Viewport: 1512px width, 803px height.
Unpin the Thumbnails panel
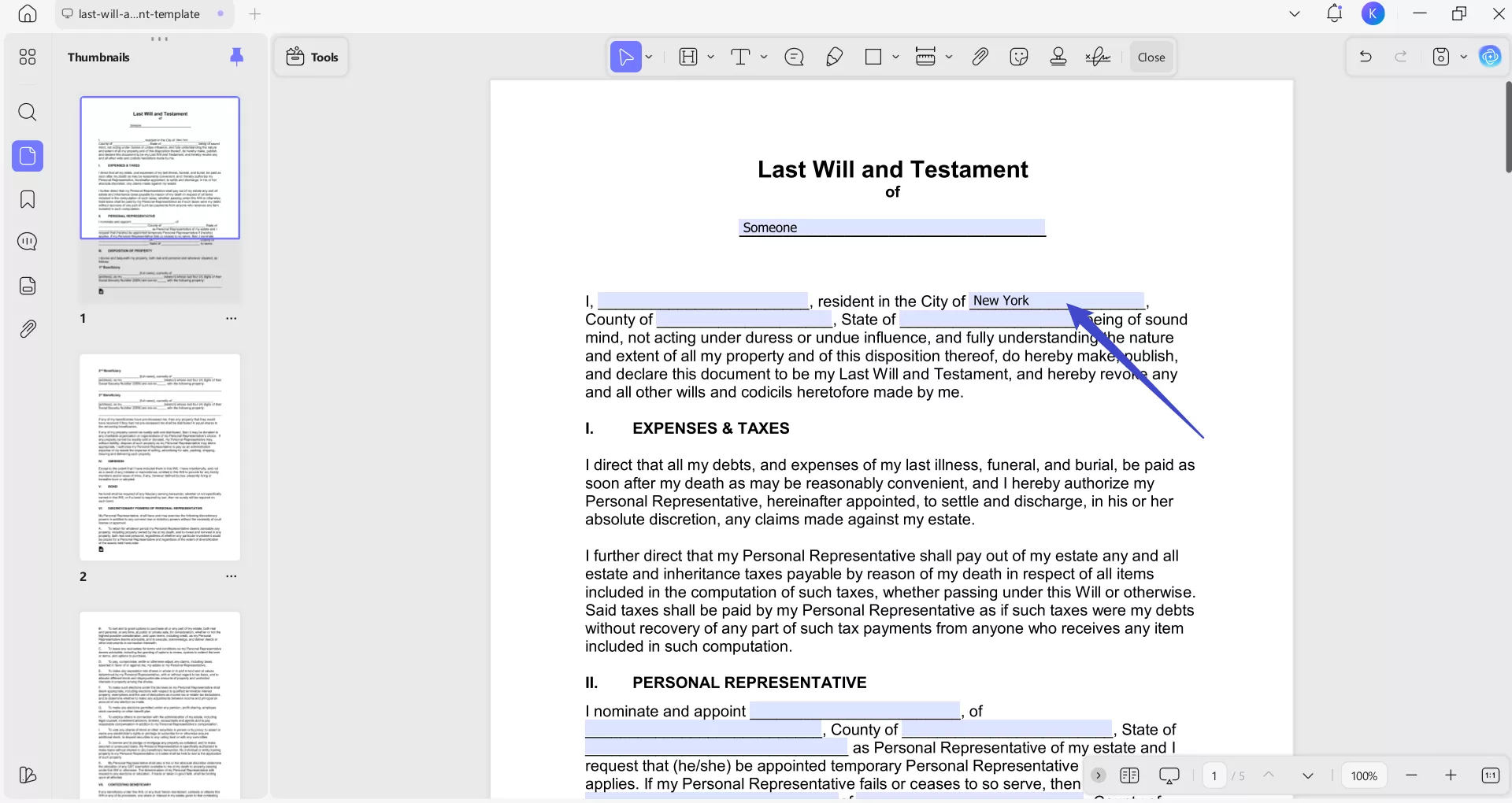[x=236, y=57]
